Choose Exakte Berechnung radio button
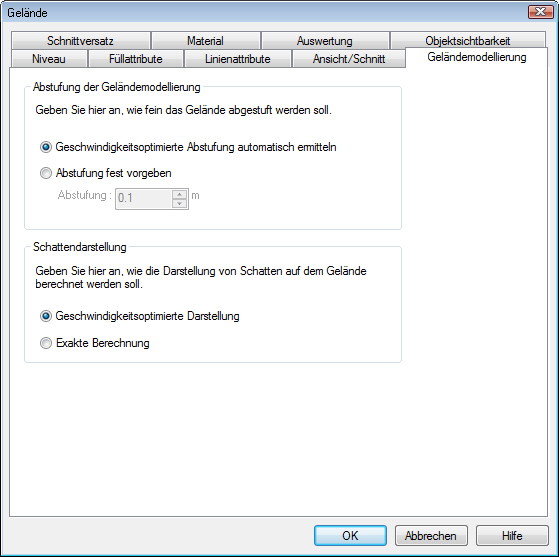The height and width of the screenshot is (557, 559). pos(46,343)
